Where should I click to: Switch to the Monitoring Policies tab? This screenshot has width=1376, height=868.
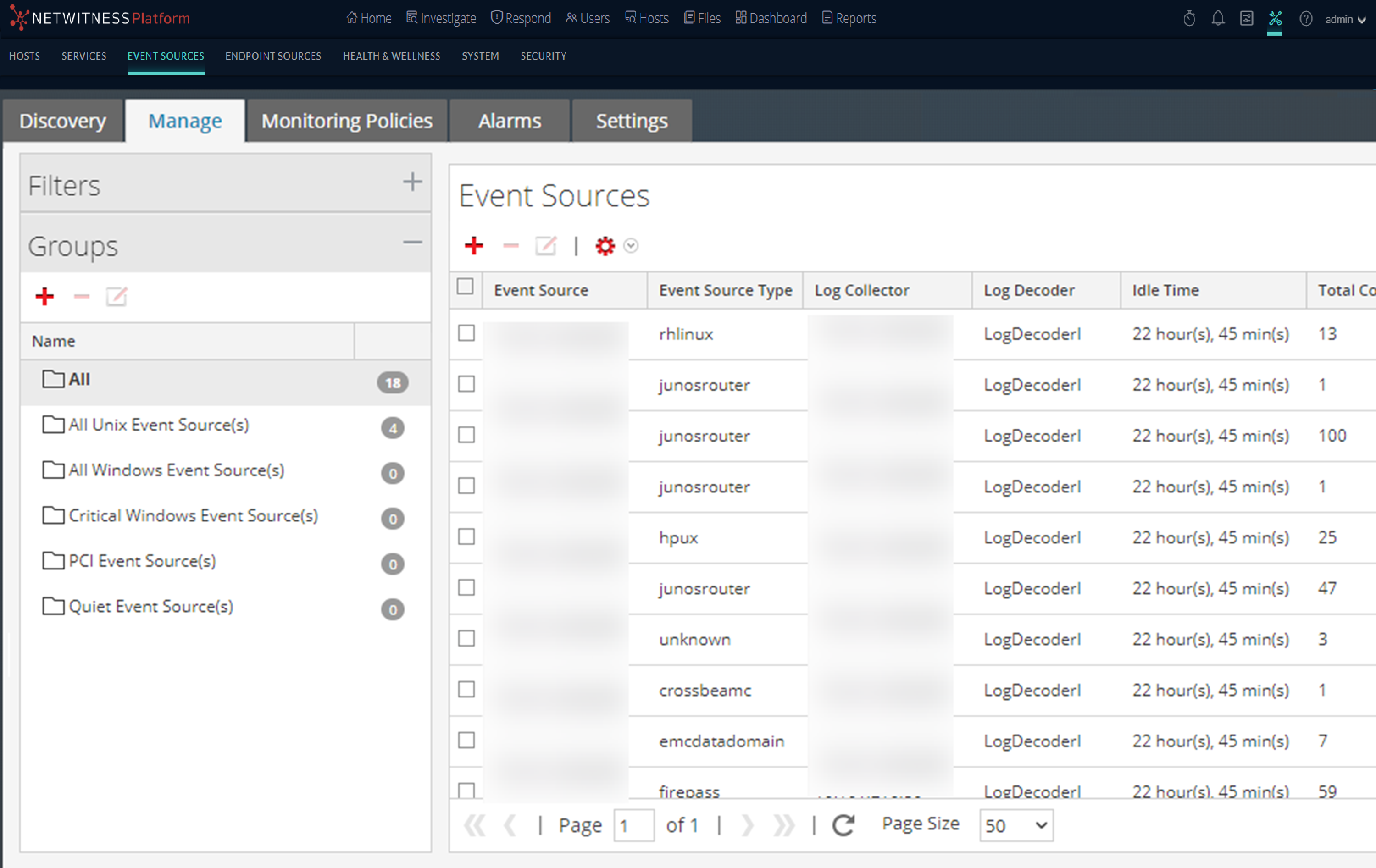coord(346,121)
